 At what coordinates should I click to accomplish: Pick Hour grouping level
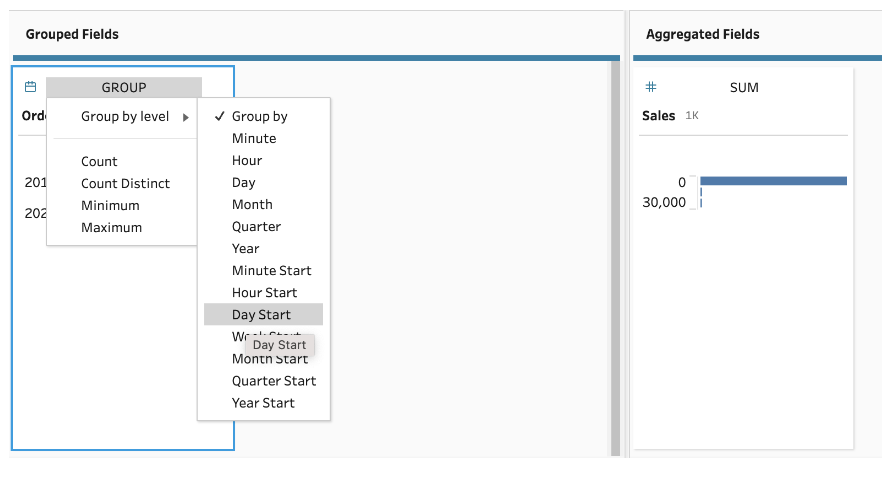click(x=247, y=160)
